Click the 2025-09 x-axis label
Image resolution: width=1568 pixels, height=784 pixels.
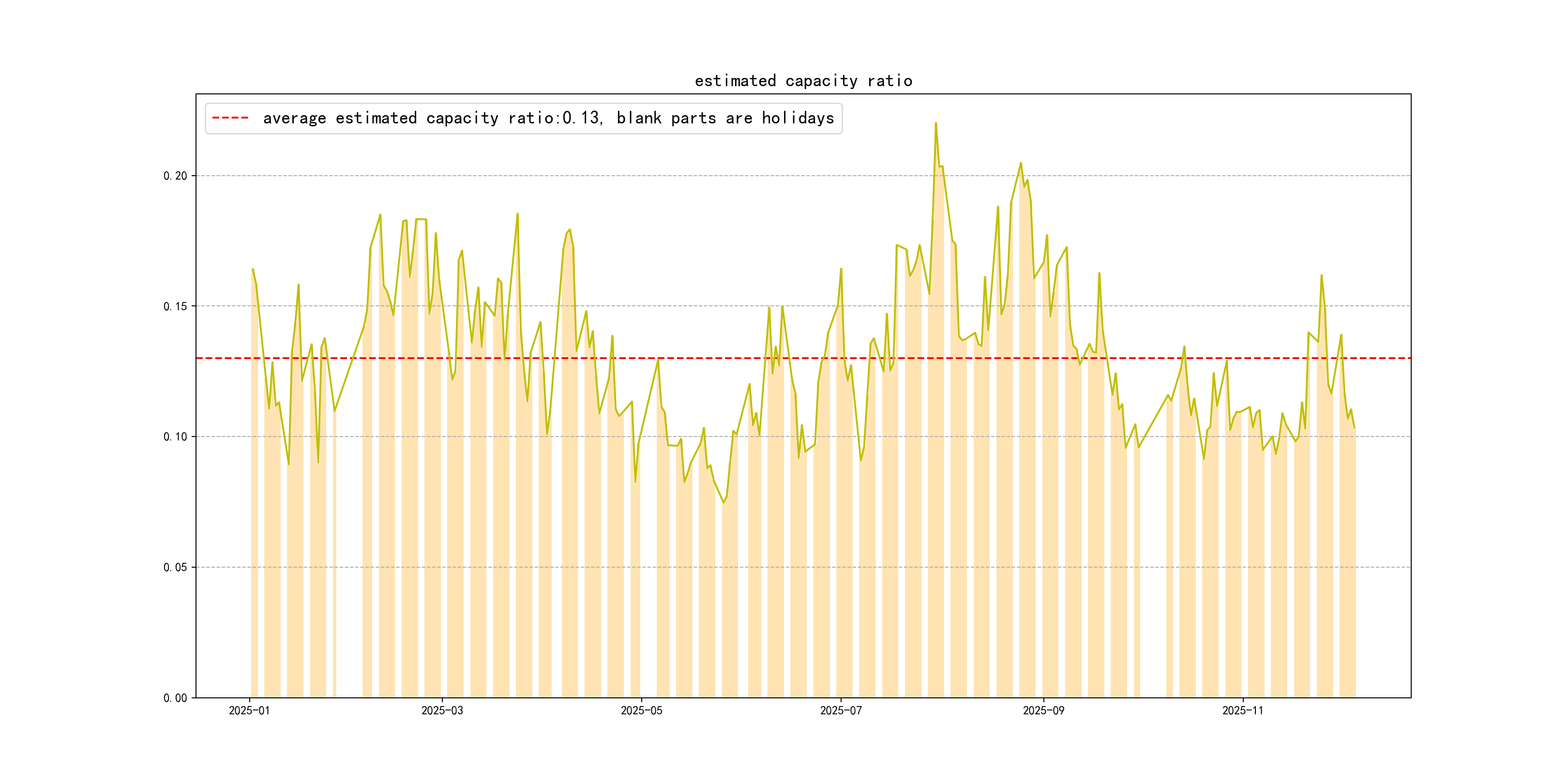[1043, 710]
